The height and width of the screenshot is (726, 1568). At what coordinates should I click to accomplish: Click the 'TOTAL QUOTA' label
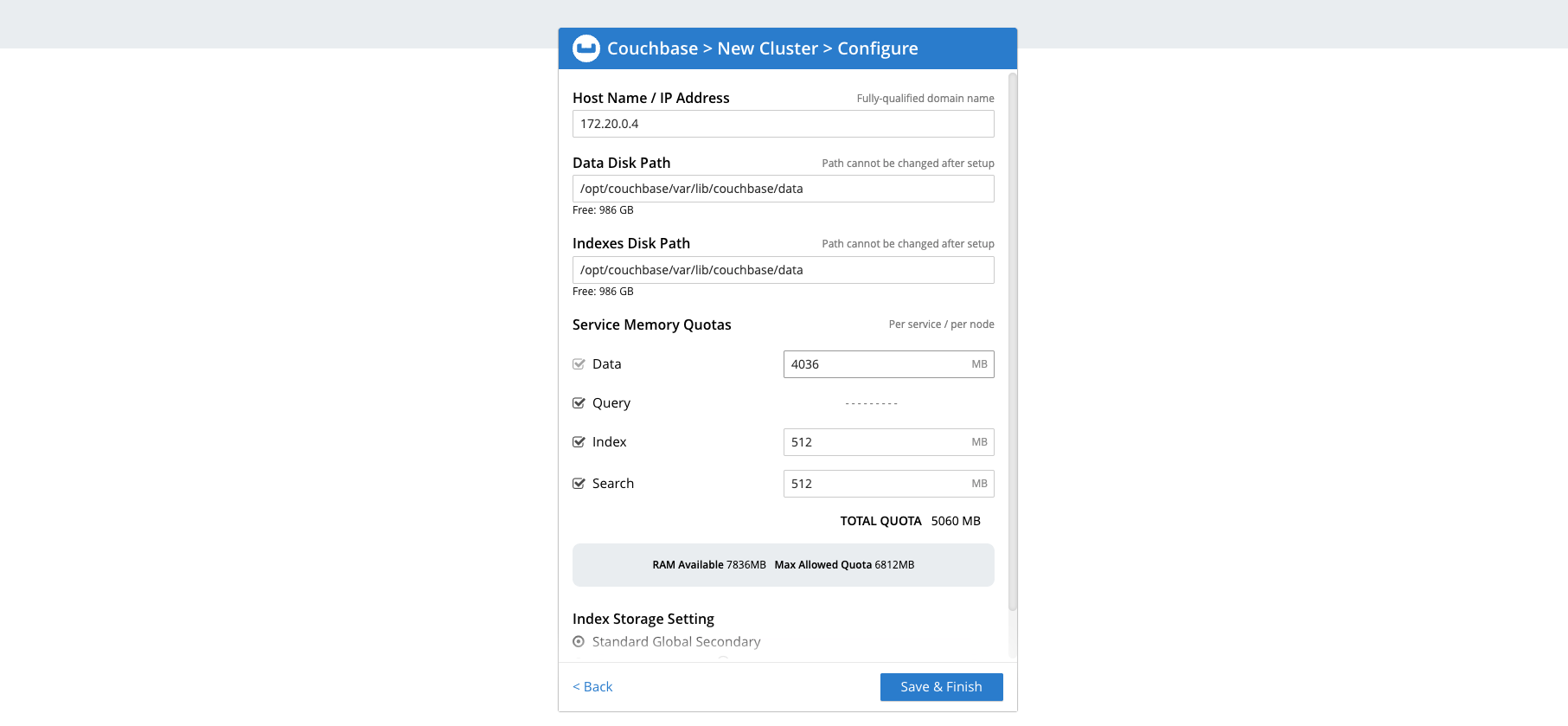pyautogui.click(x=880, y=521)
